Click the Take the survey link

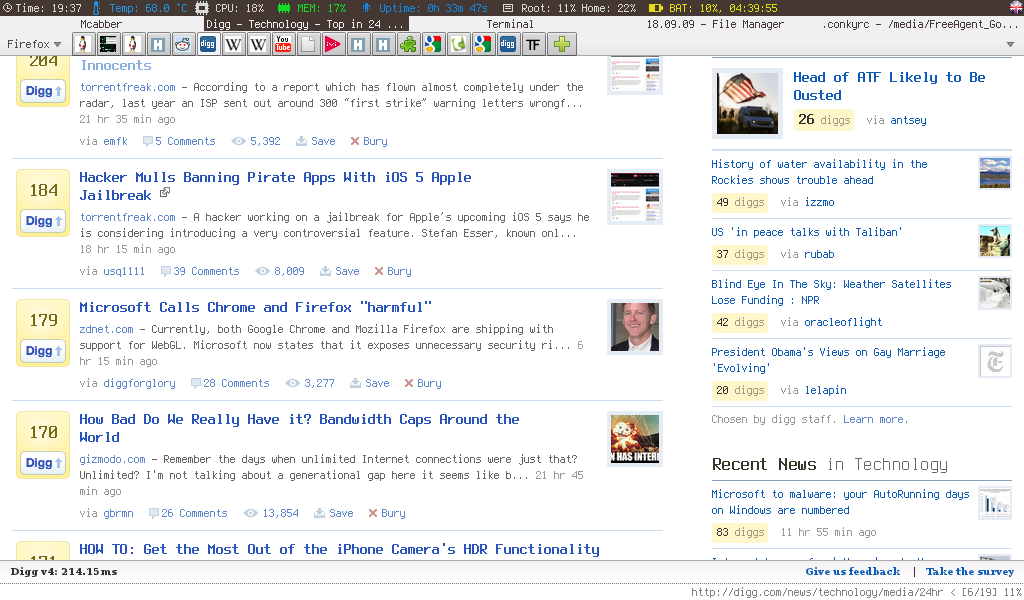[970, 571]
